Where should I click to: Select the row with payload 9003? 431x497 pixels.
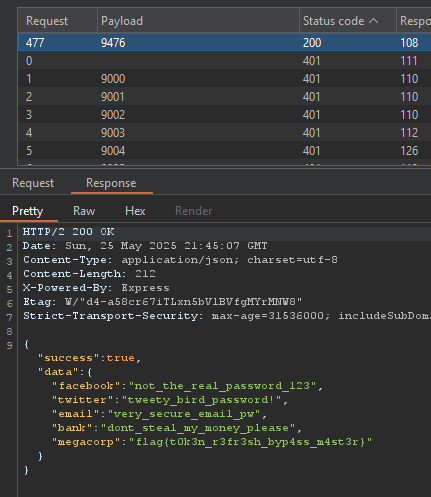(224, 133)
